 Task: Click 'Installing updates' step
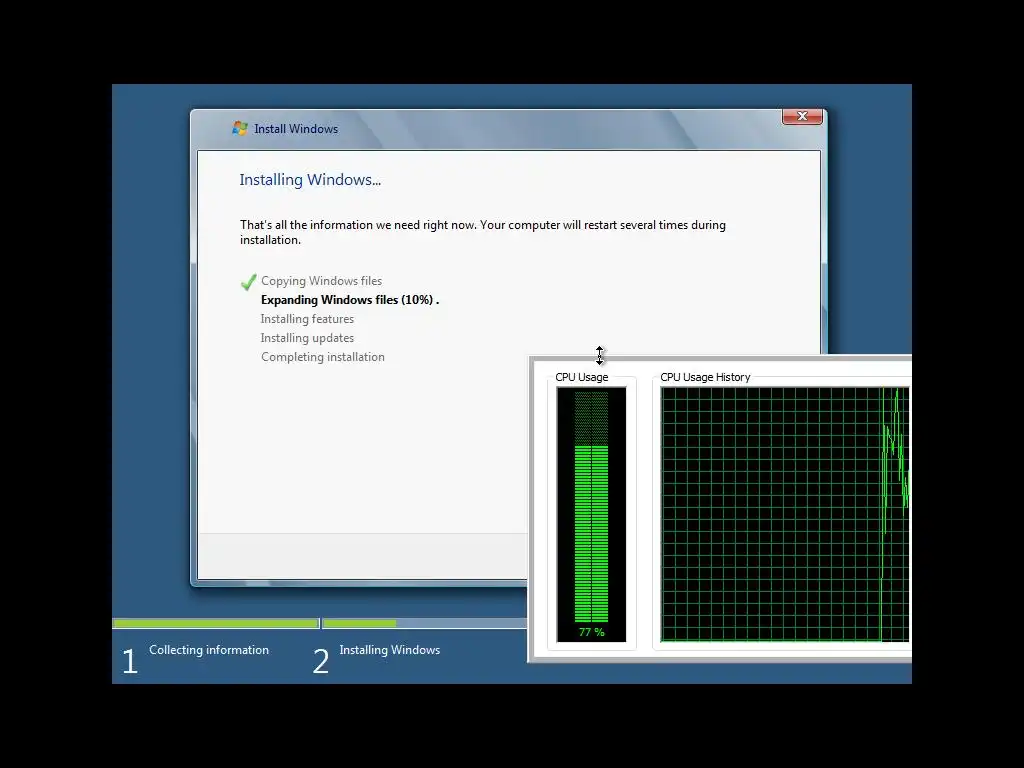pos(307,338)
